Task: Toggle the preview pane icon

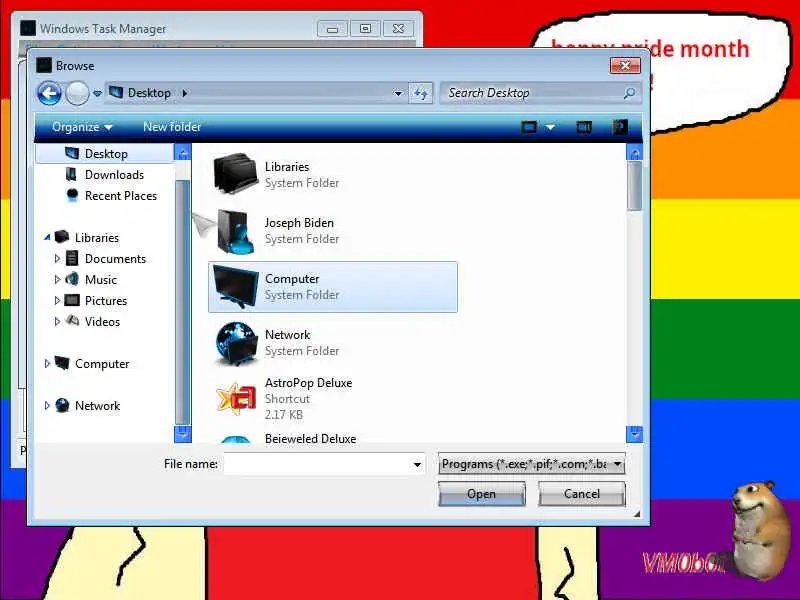Action: (584, 127)
